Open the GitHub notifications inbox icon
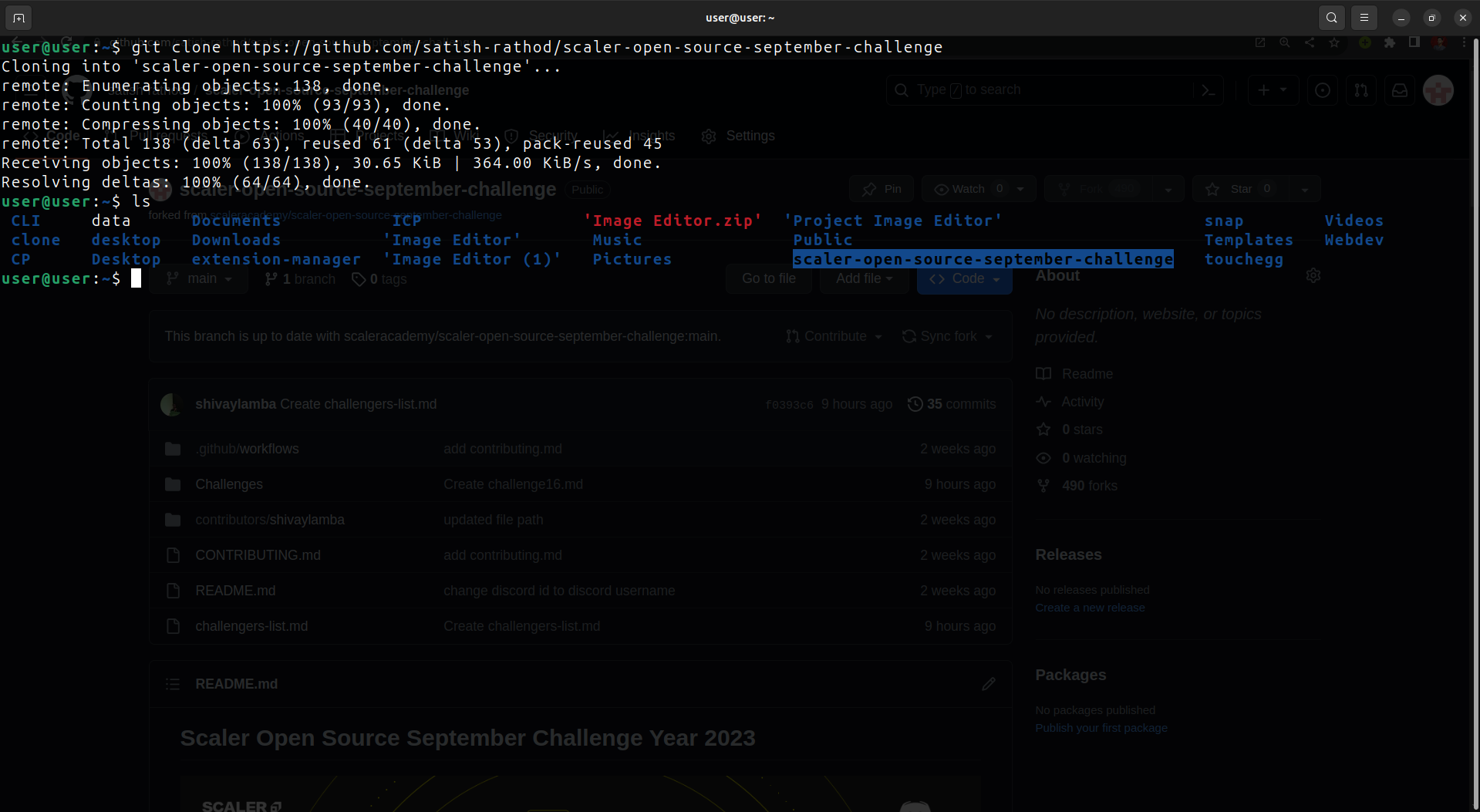The image size is (1480, 812). click(1399, 90)
